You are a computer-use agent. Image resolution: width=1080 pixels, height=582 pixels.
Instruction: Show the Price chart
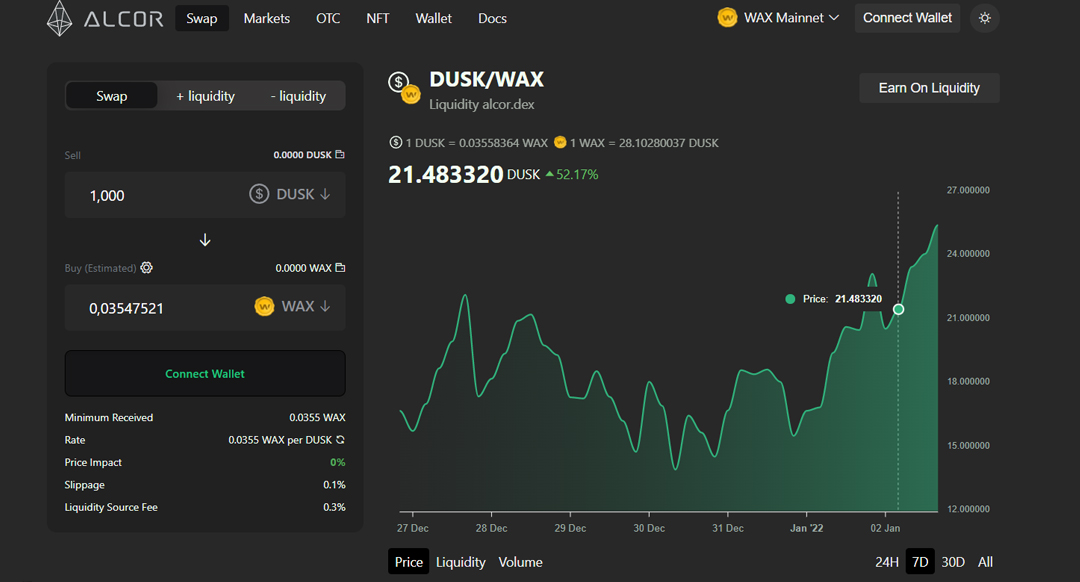(x=408, y=562)
